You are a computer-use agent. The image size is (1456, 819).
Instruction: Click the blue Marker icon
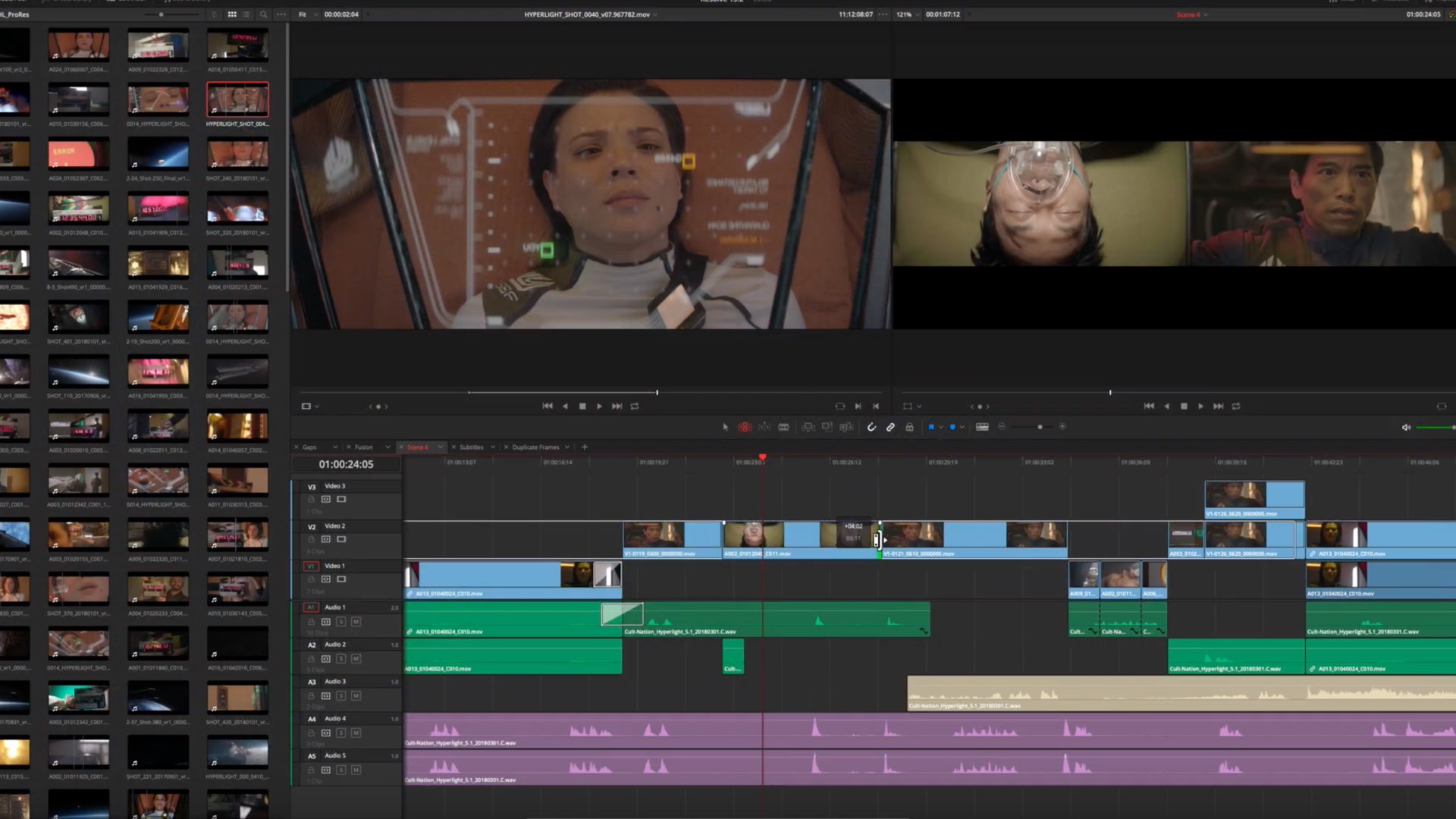pos(952,427)
